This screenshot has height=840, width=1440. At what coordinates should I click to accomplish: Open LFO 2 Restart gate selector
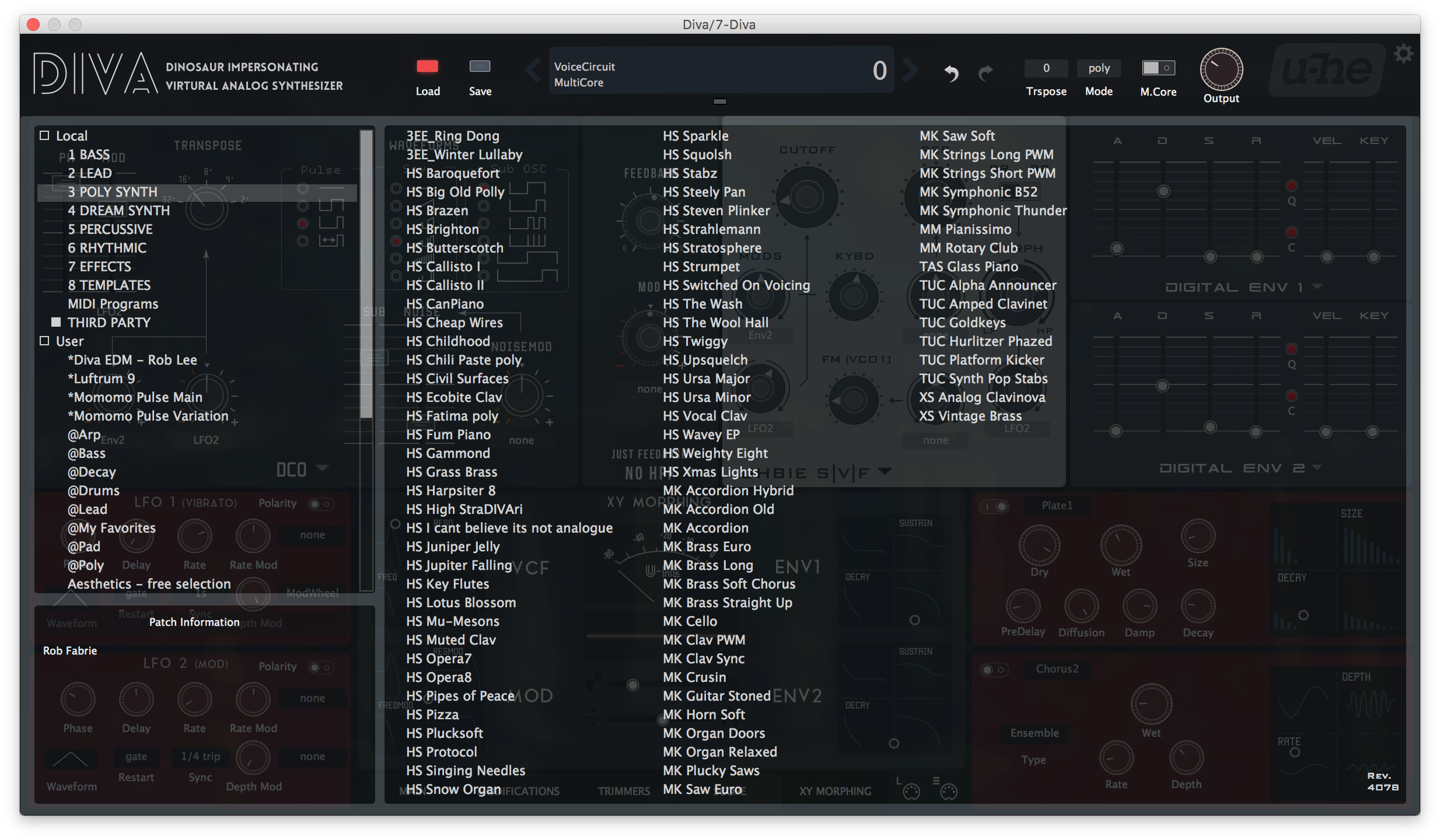coord(136,757)
